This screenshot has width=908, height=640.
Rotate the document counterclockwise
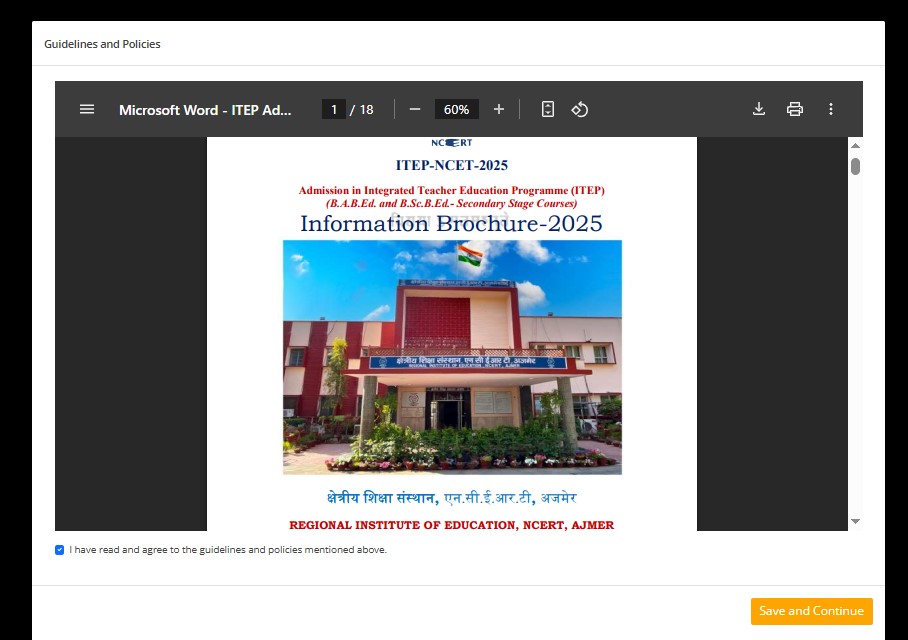579,109
